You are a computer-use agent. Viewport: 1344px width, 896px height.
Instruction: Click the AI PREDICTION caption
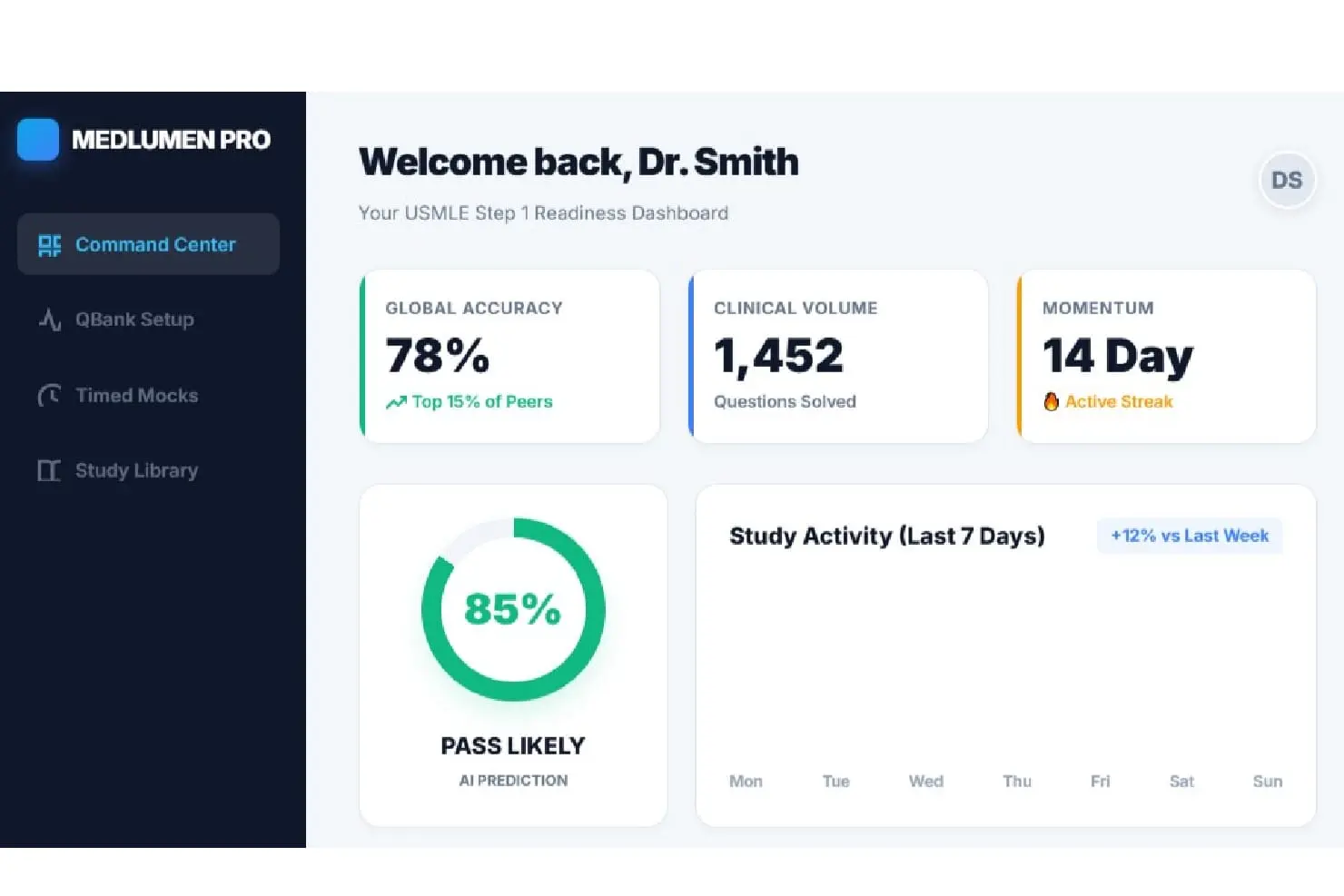click(513, 781)
